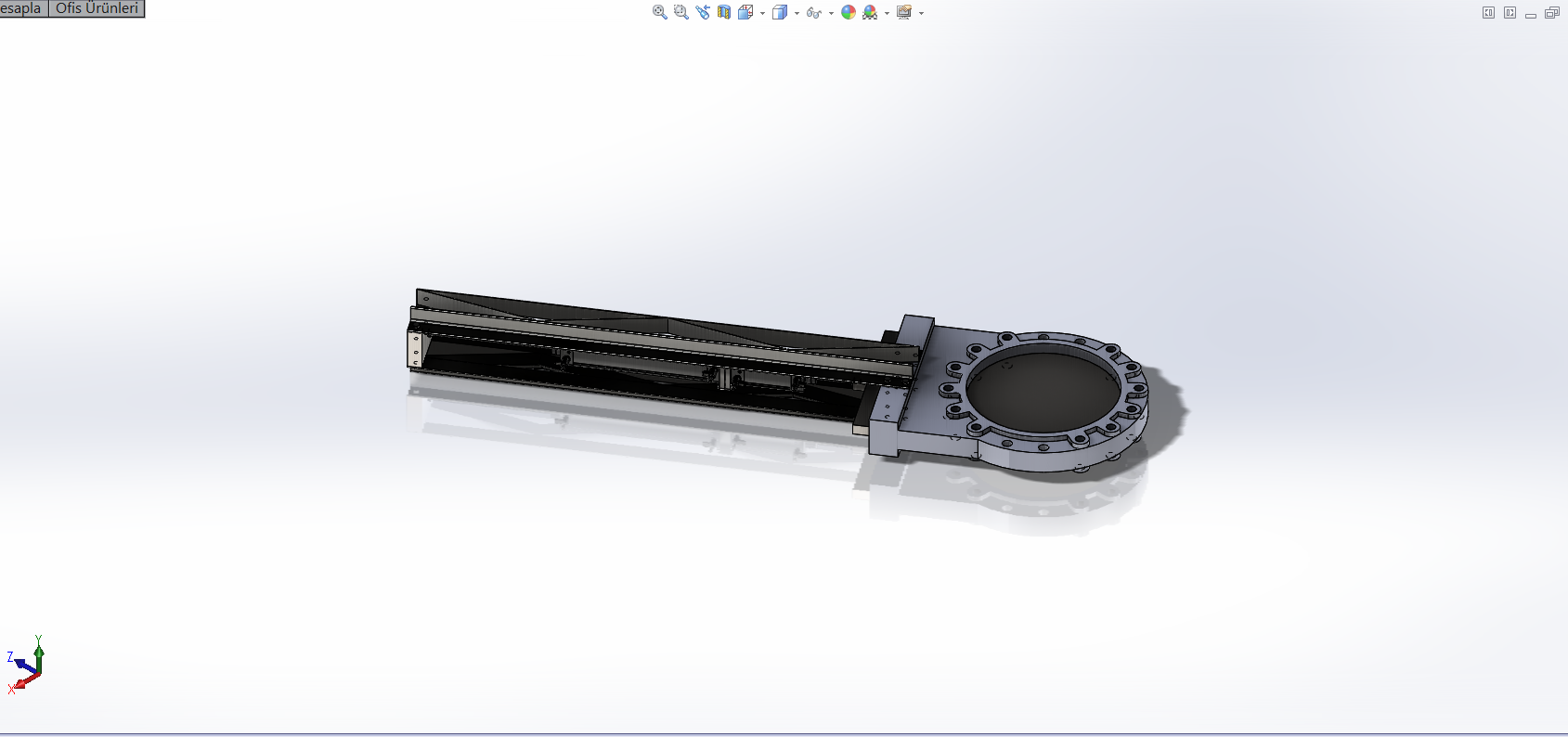
Task: Expand the View Orientation dropdown arrow
Action: coord(762,13)
